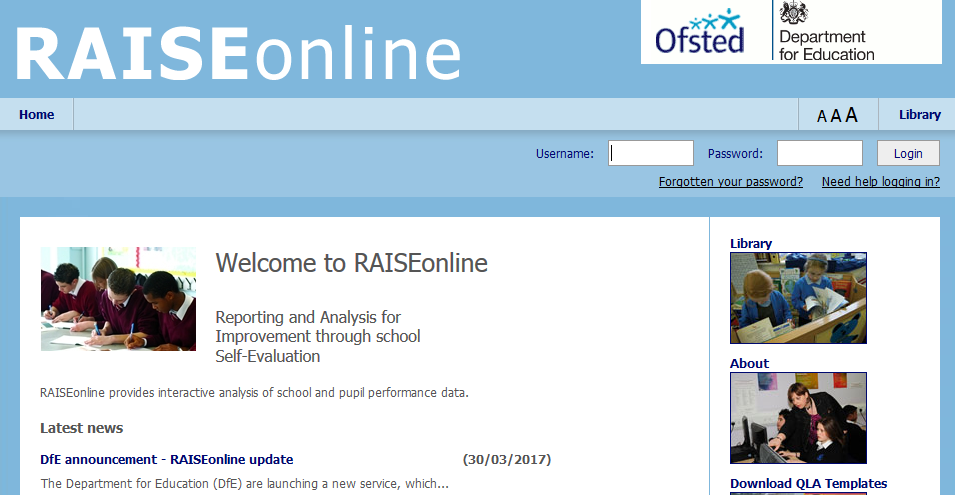Select the medium A text size
The image size is (955, 495).
(836, 115)
